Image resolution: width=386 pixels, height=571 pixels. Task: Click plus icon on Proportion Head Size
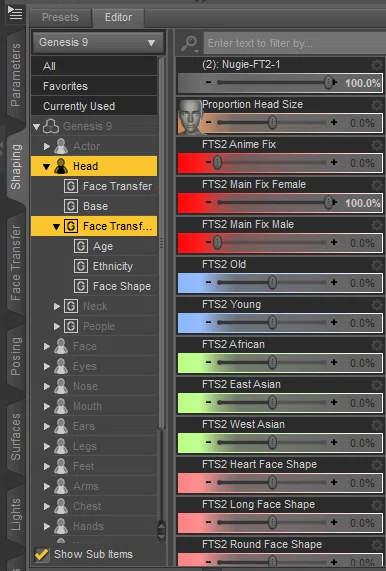(334, 122)
